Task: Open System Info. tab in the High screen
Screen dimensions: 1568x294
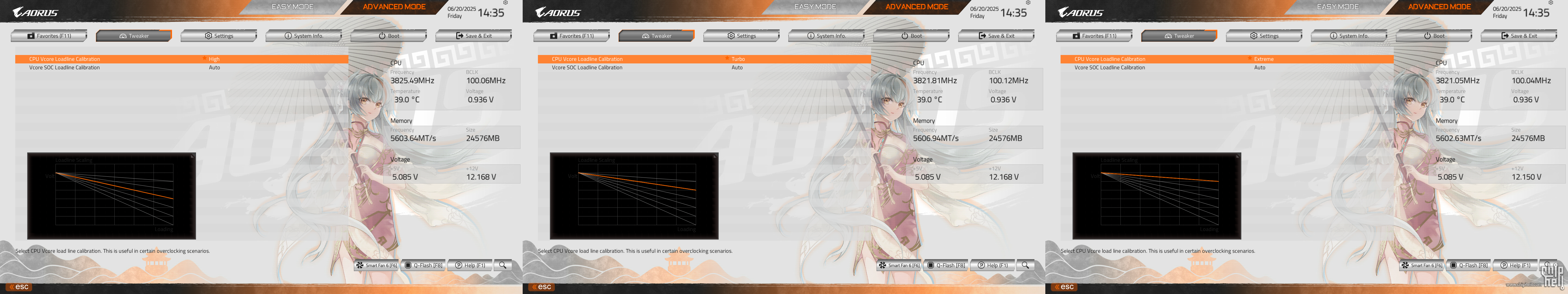Action: (x=304, y=36)
